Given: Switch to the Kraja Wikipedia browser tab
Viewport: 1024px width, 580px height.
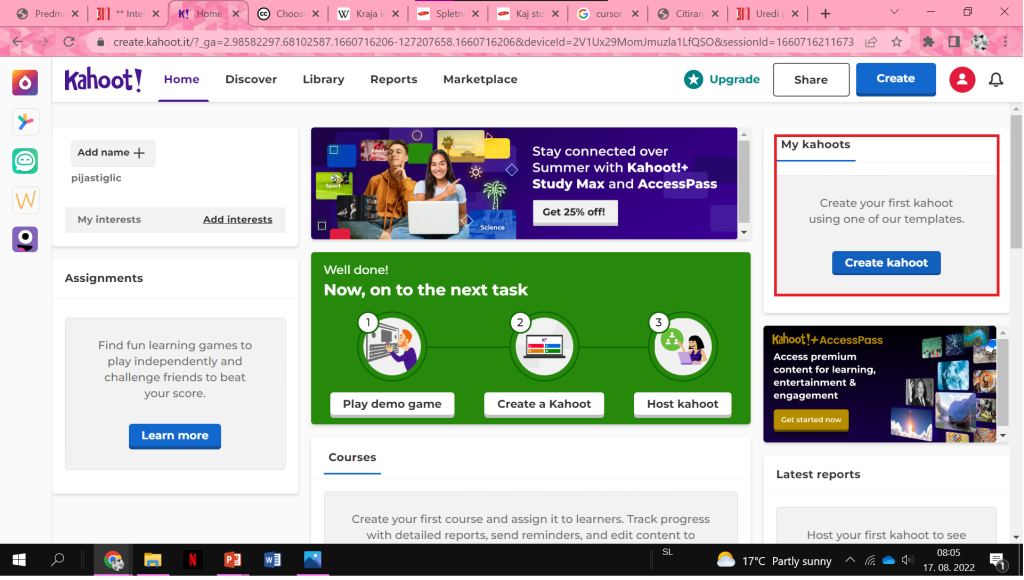Looking at the screenshot, I should point(369,14).
